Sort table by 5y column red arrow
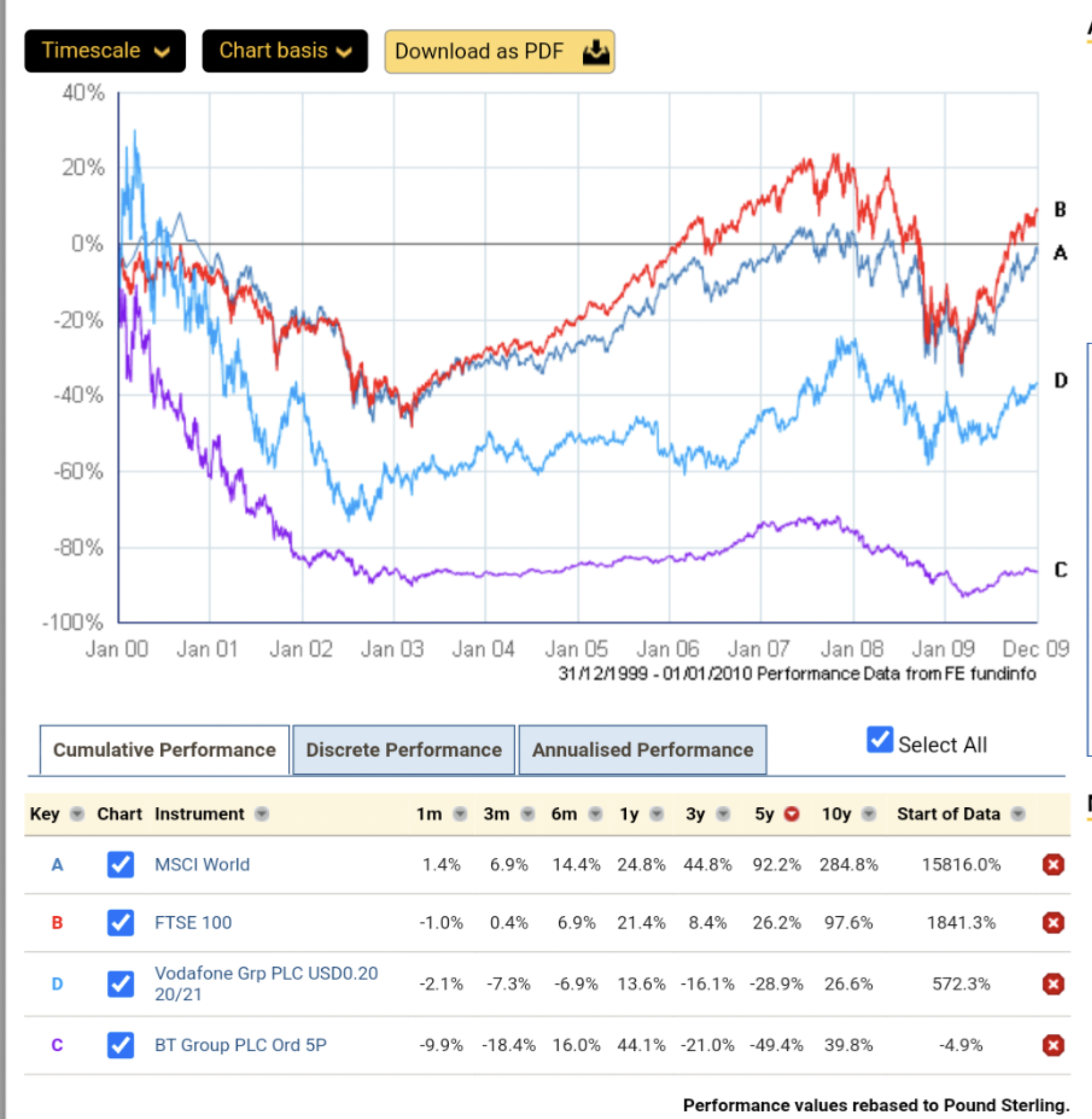 [791, 814]
